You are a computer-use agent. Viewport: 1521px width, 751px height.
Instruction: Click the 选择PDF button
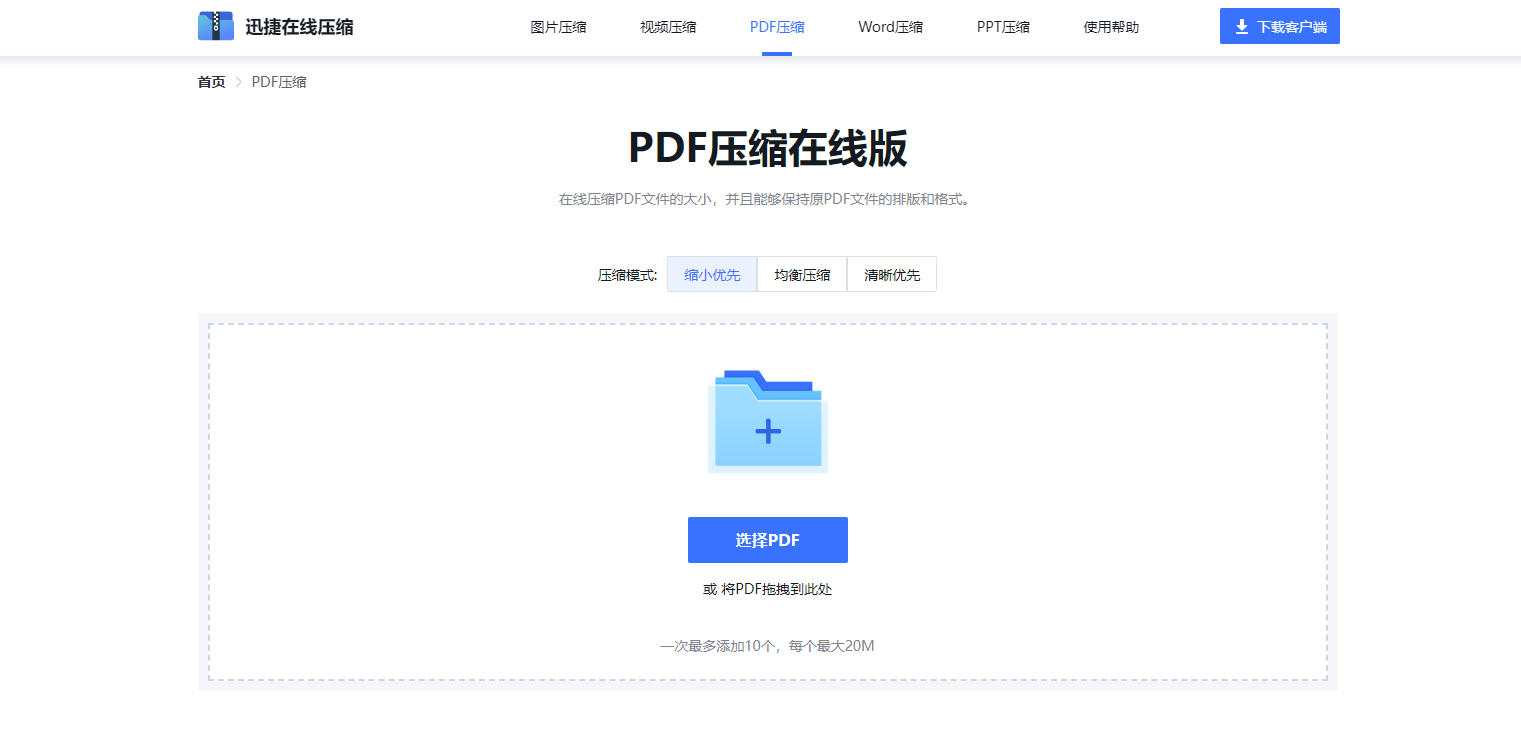767,539
